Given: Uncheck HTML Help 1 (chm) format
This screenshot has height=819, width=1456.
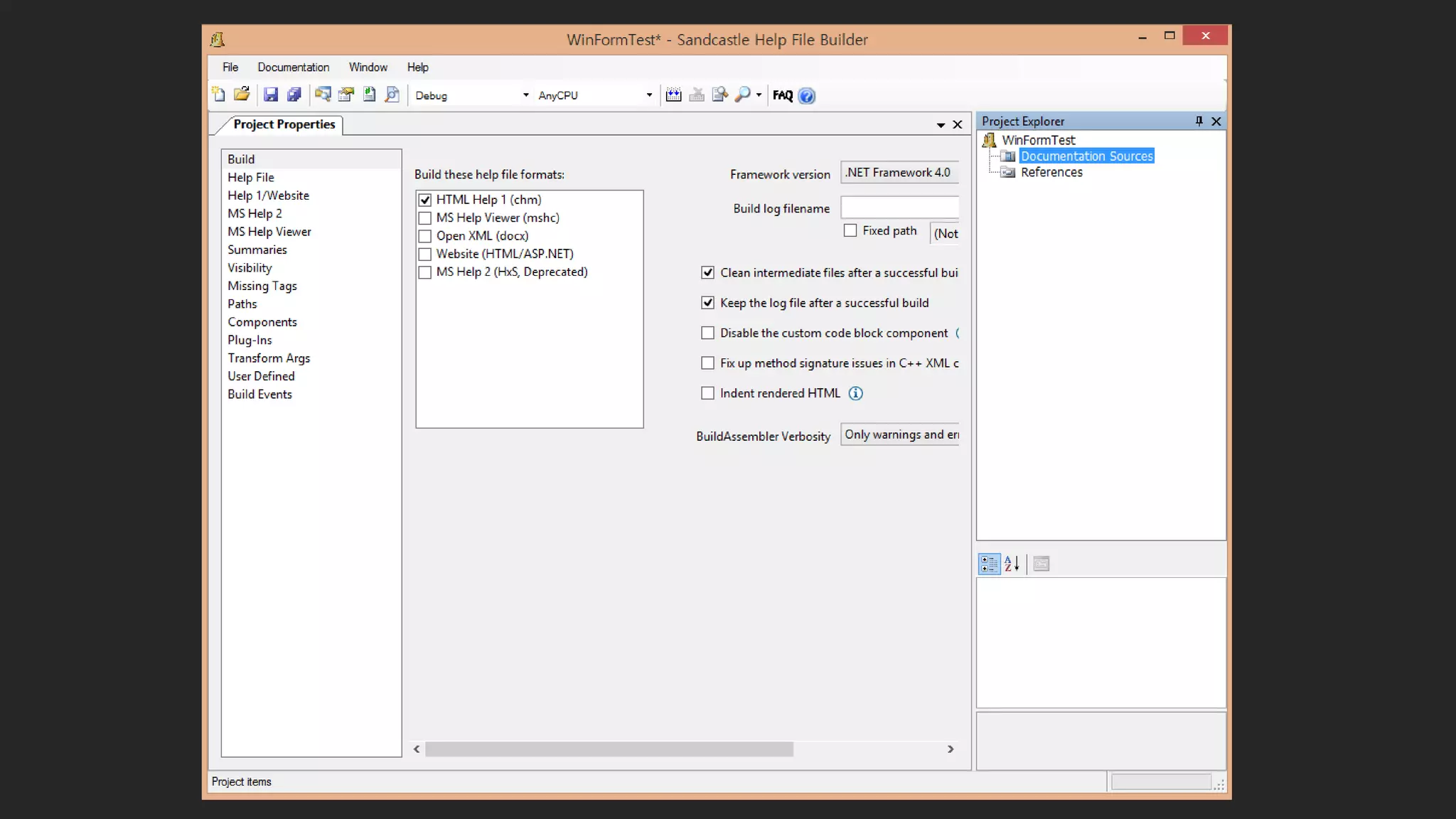Looking at the screenshot, I should [425, 200].
